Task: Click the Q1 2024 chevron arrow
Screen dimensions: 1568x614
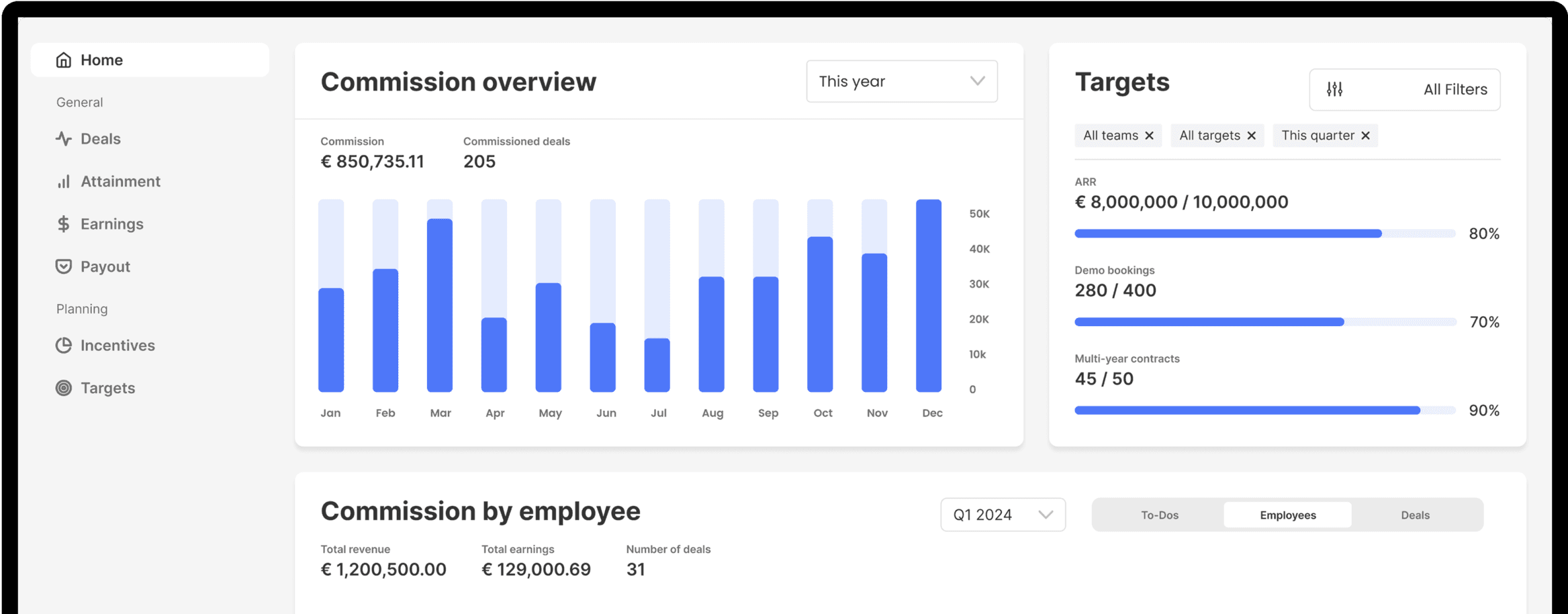Action: 1045,515
